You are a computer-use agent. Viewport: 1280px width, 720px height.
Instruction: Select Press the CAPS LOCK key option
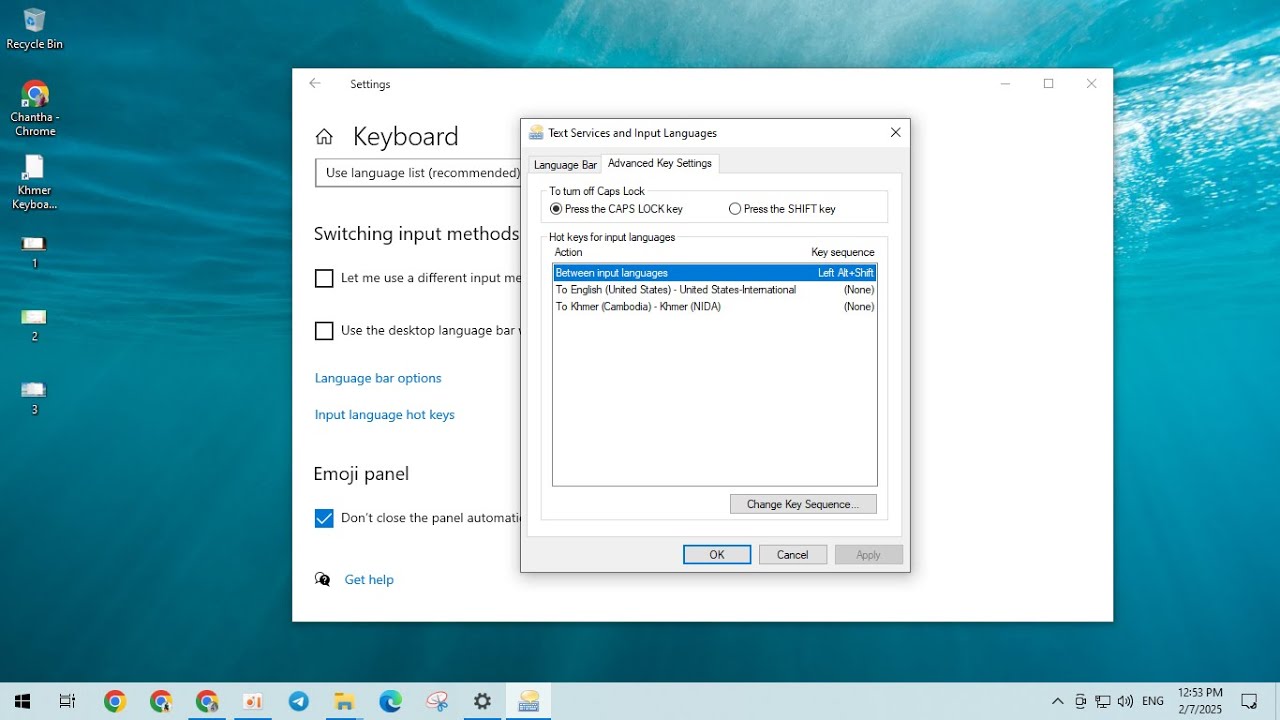tap(617, 209)
